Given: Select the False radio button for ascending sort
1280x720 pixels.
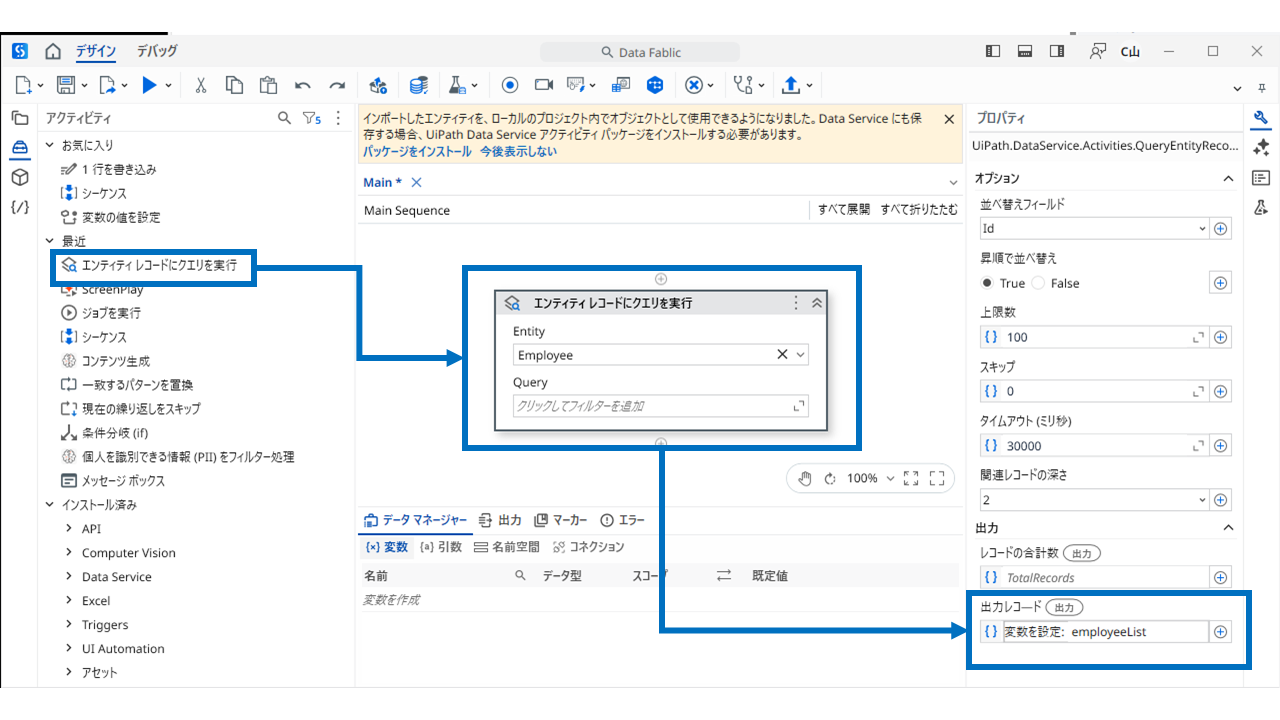Looking at the screenshot, I should pos(1038,283).
